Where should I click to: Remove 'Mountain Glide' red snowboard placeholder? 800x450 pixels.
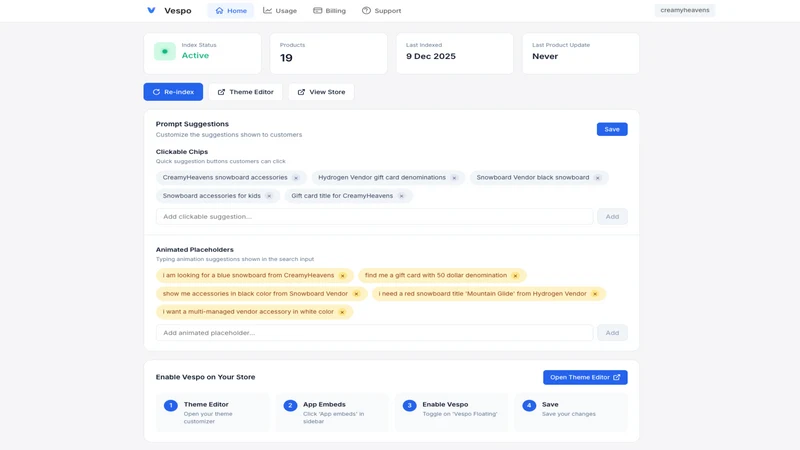595,294
